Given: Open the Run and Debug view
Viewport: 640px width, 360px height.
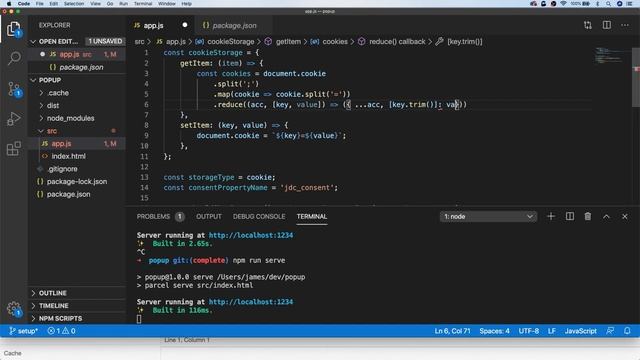Looking at the screenshot, I should pos(14,119).
